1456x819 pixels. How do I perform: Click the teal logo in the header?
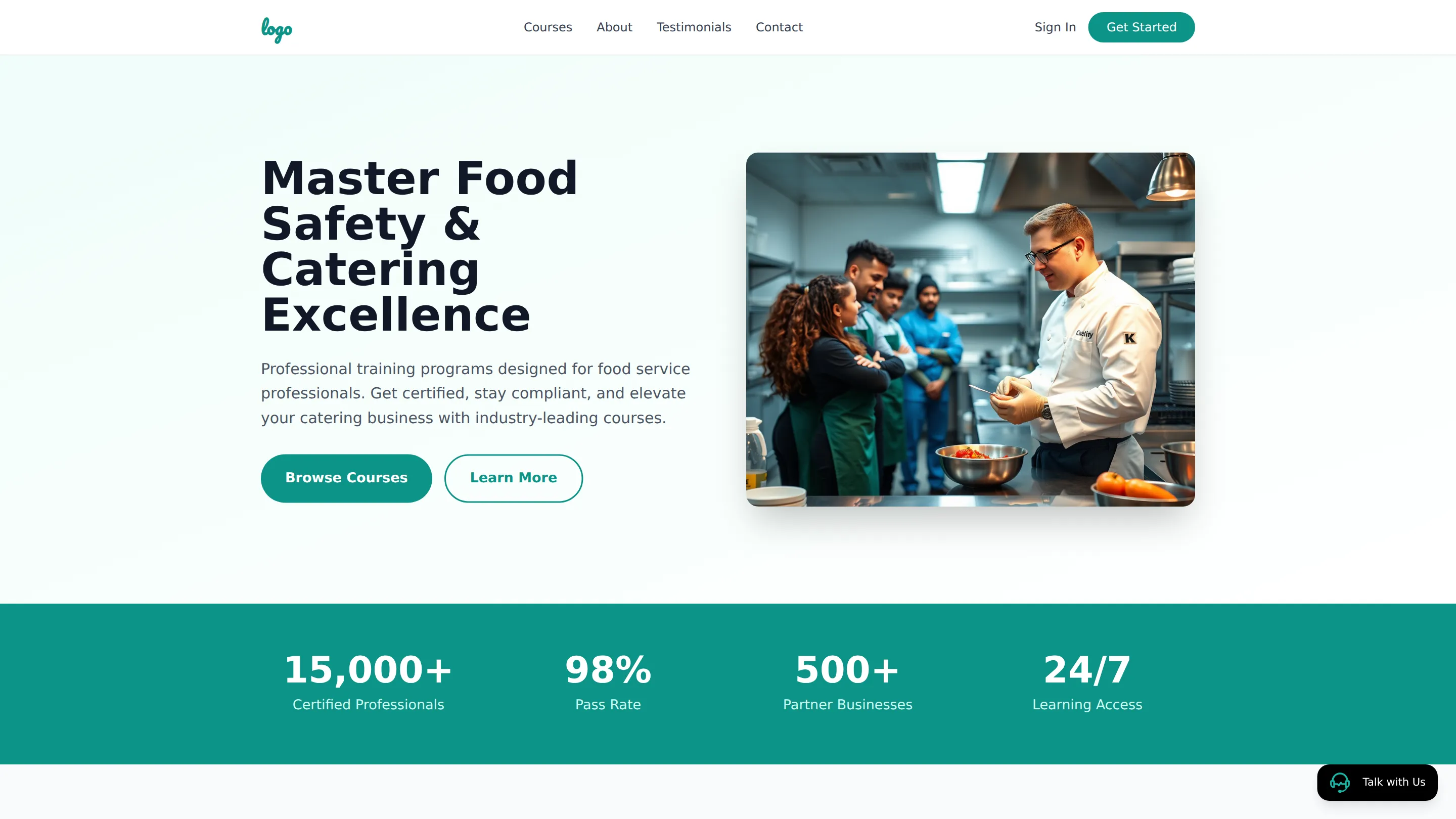277,29
